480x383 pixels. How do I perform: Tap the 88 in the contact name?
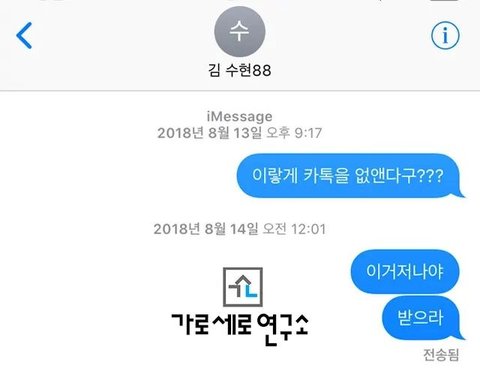(x=262, y=71)
